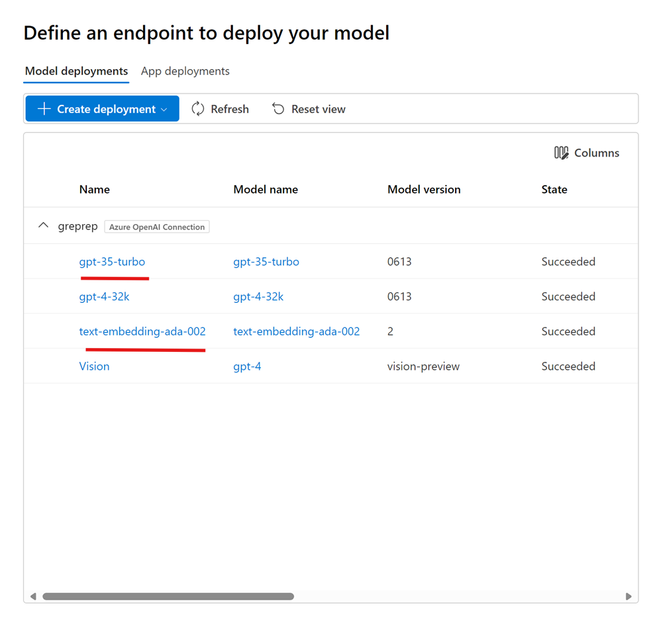
Task: Sort by the Model version column header
Action: coord(424,190)
